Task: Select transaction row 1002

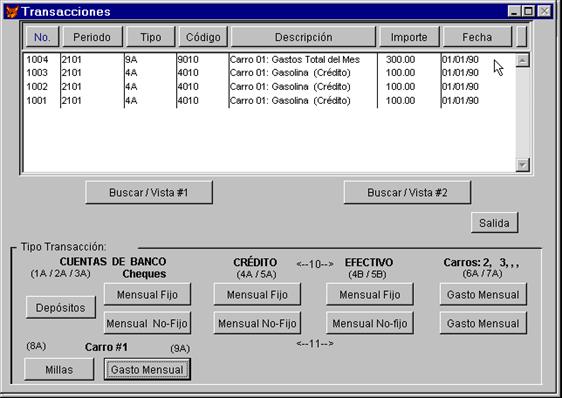Action: click(x=269, y=87)
